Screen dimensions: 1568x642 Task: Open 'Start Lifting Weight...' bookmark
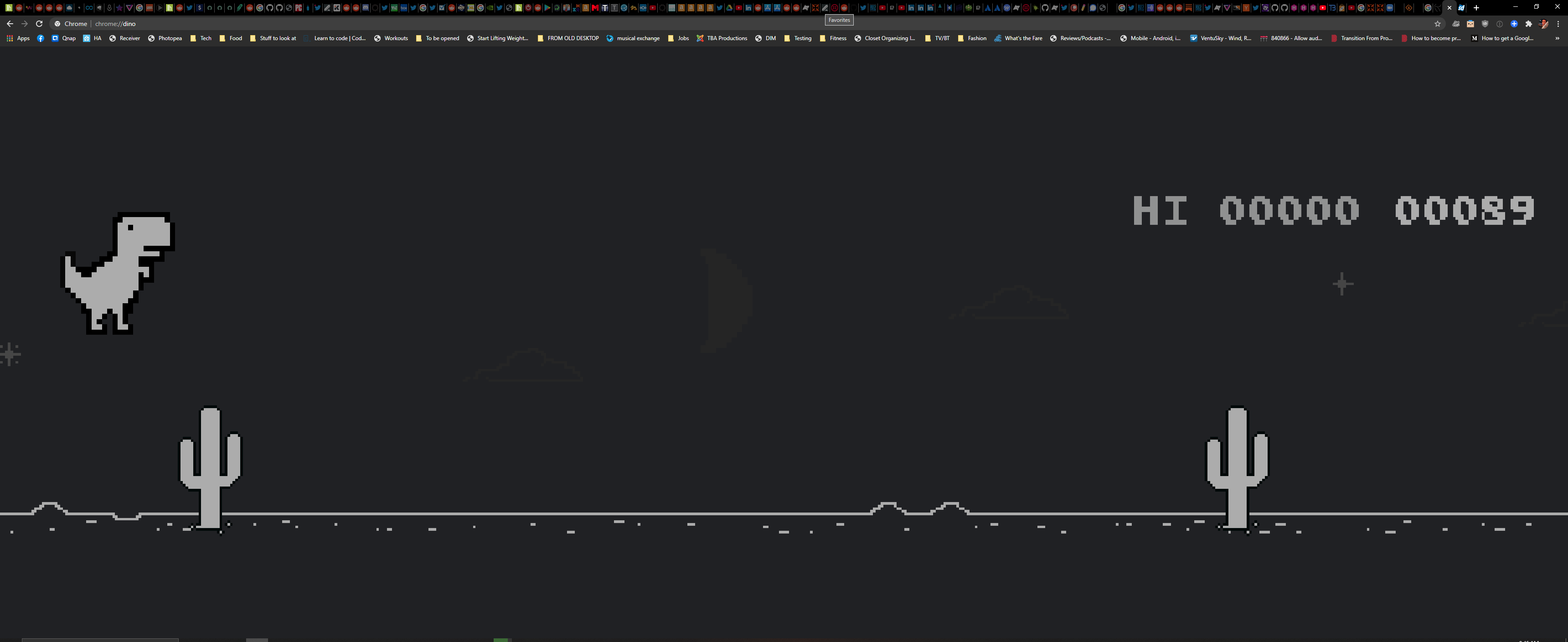pos(497,38)
